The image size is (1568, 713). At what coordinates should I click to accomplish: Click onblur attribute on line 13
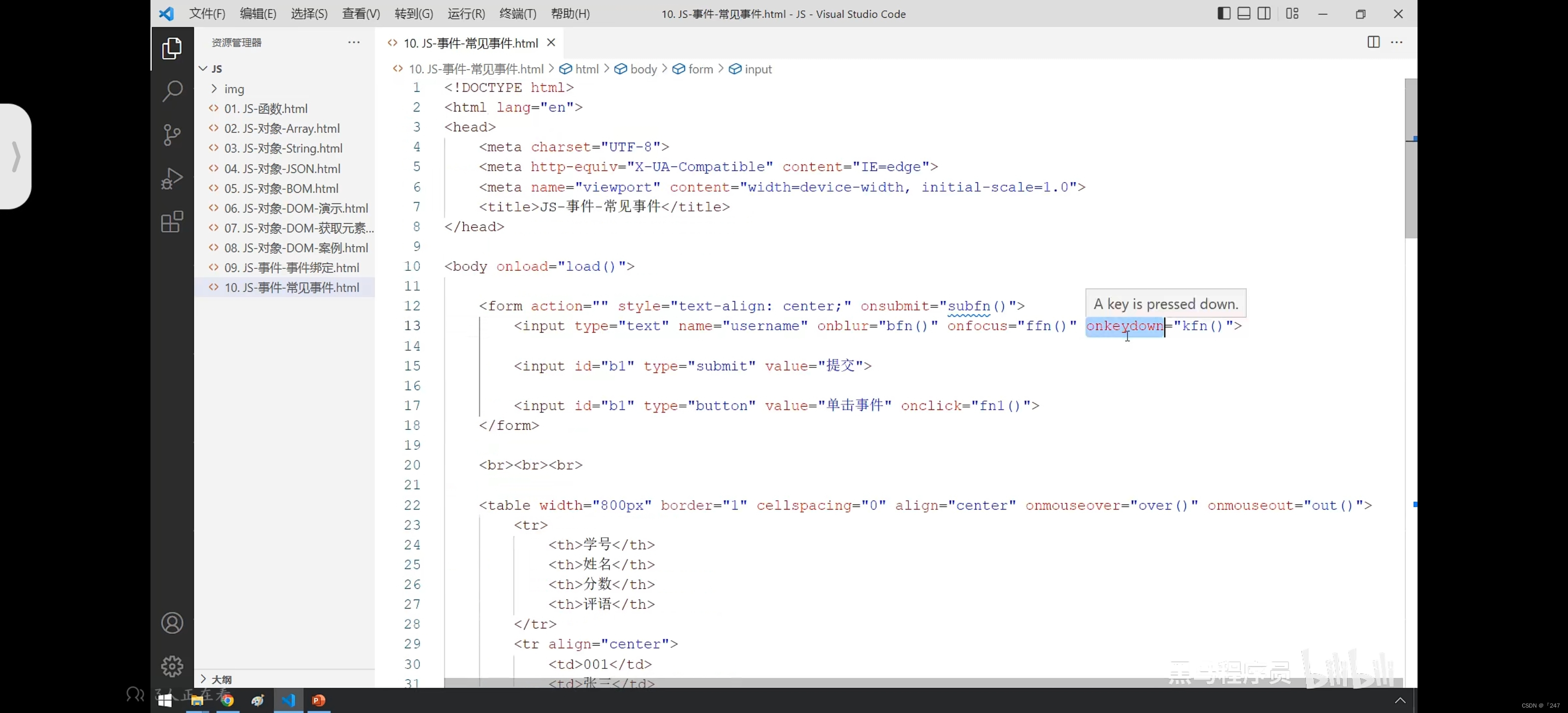pos(842,326)
